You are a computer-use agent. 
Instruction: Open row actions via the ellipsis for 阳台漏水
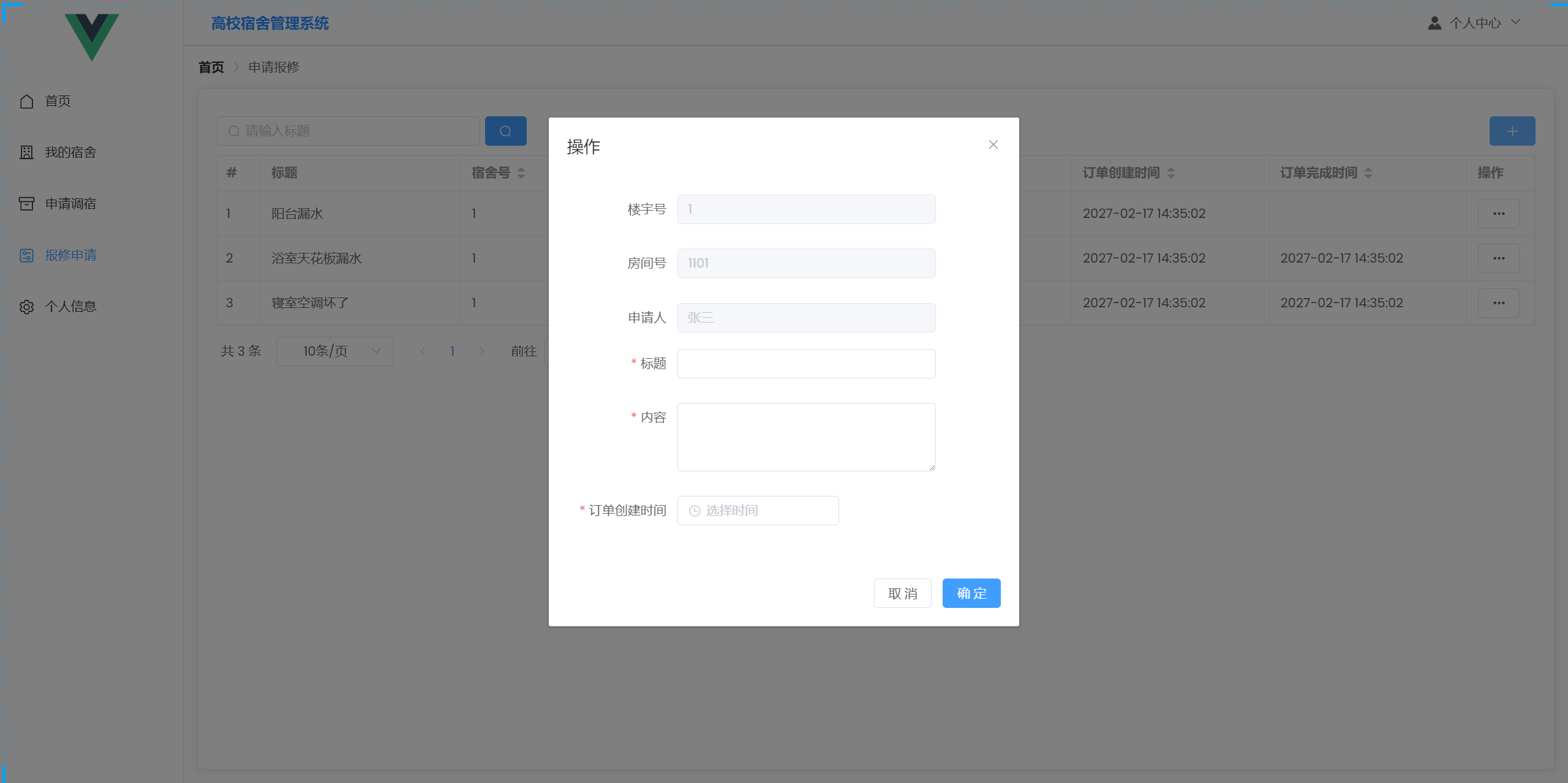(x=1498, y=213)
